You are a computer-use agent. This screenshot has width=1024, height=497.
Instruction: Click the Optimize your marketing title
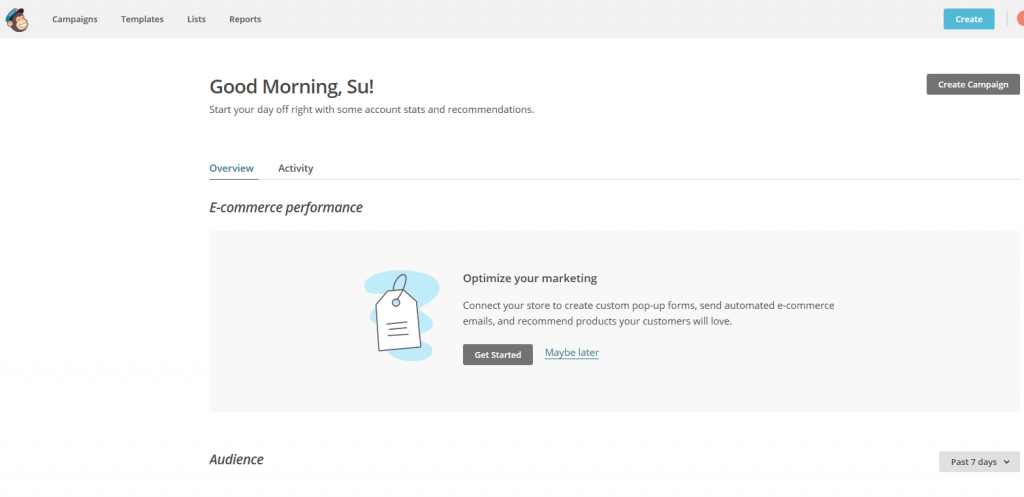click(x=529, y=278)
